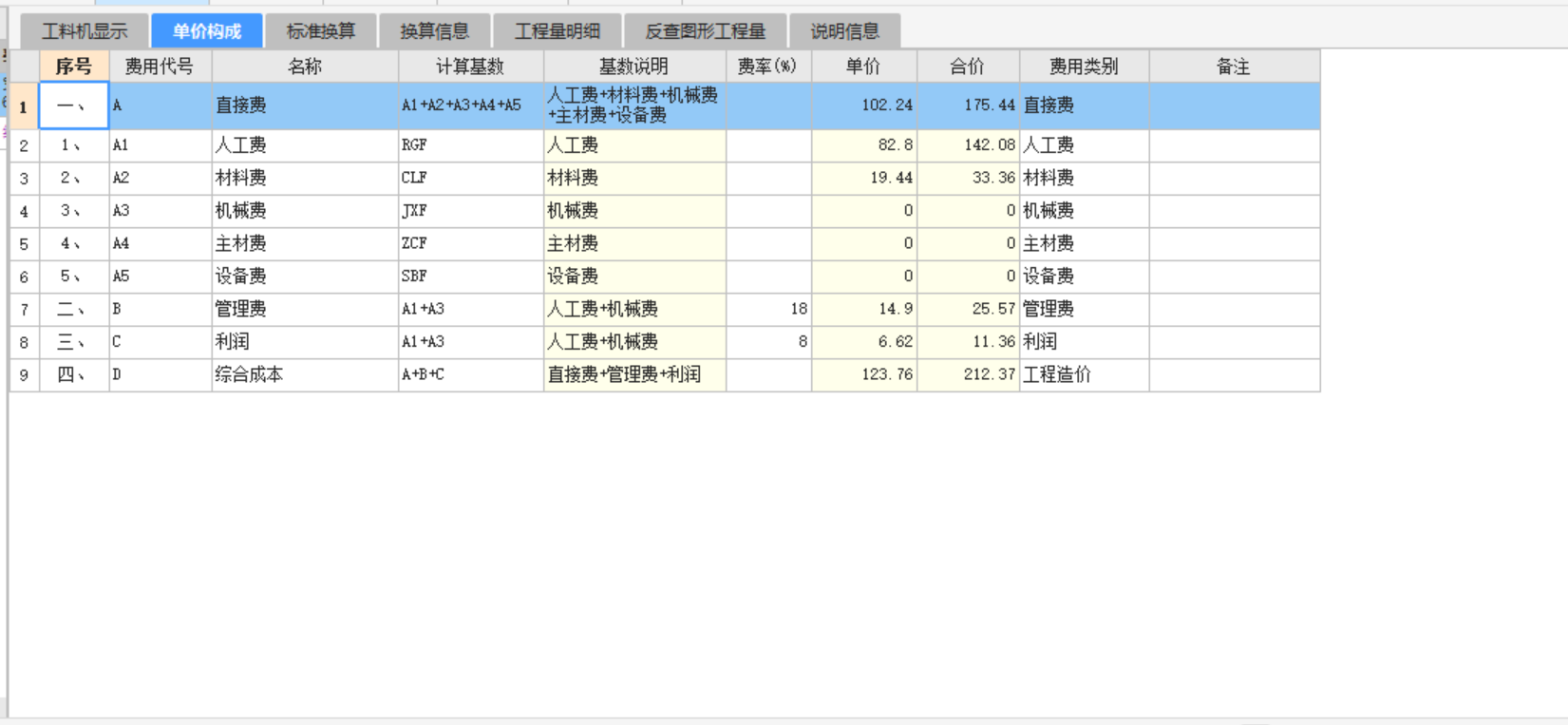1568x725 pixels.
Task: Click the total price 142.08 cell
Action: click(x=968, y=145)
